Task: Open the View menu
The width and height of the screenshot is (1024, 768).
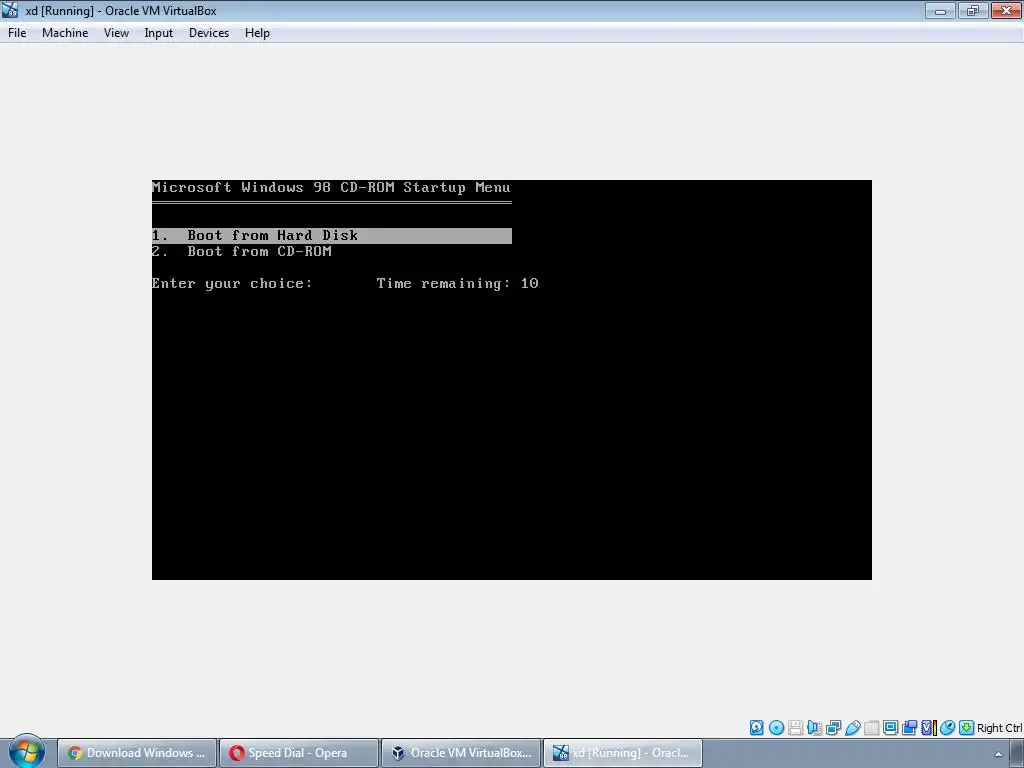Action: click(116, 33)
